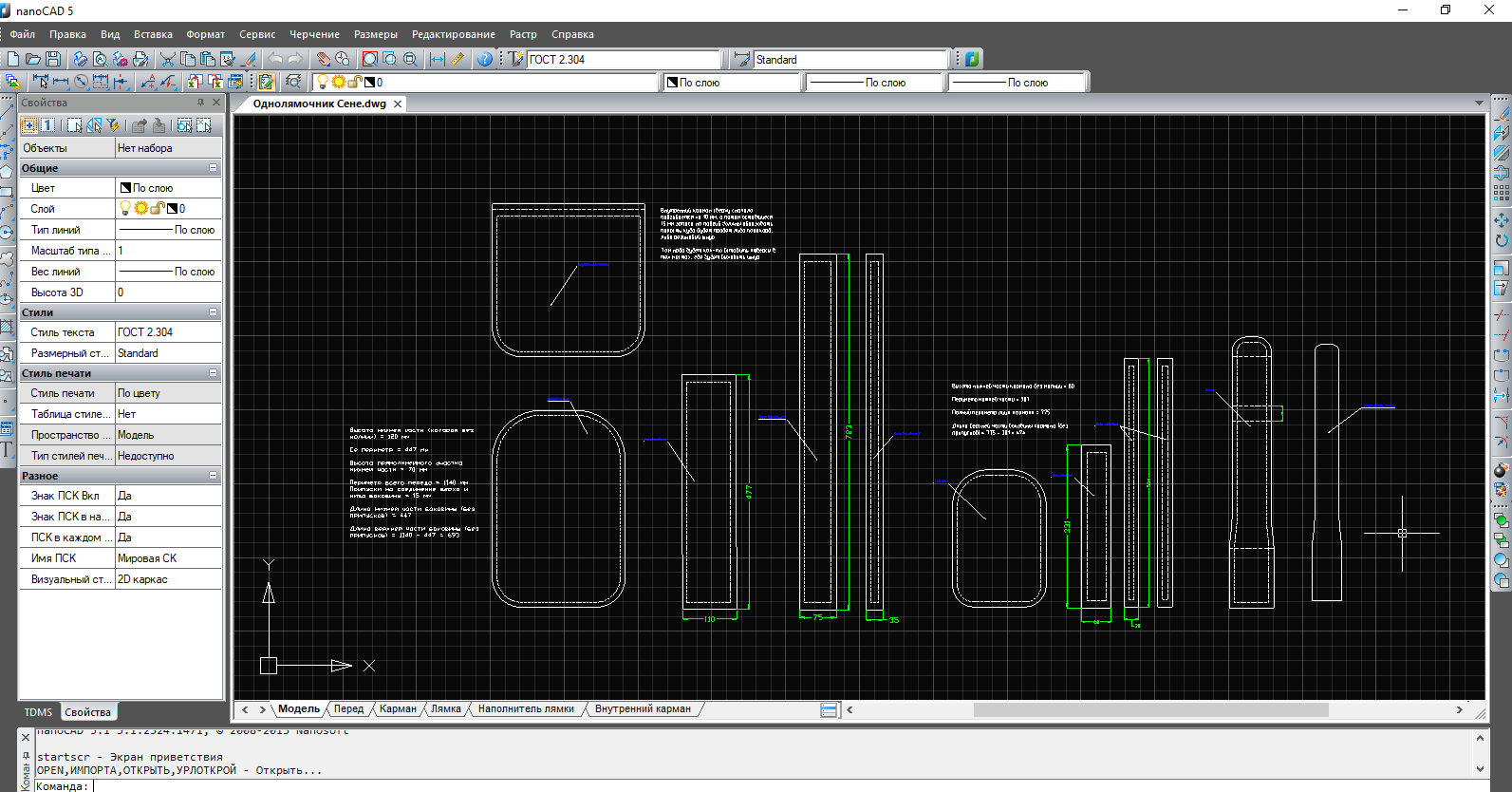
Task: Toggle layer freeze sun icon in layer toolbar
Action: point(338,83)
